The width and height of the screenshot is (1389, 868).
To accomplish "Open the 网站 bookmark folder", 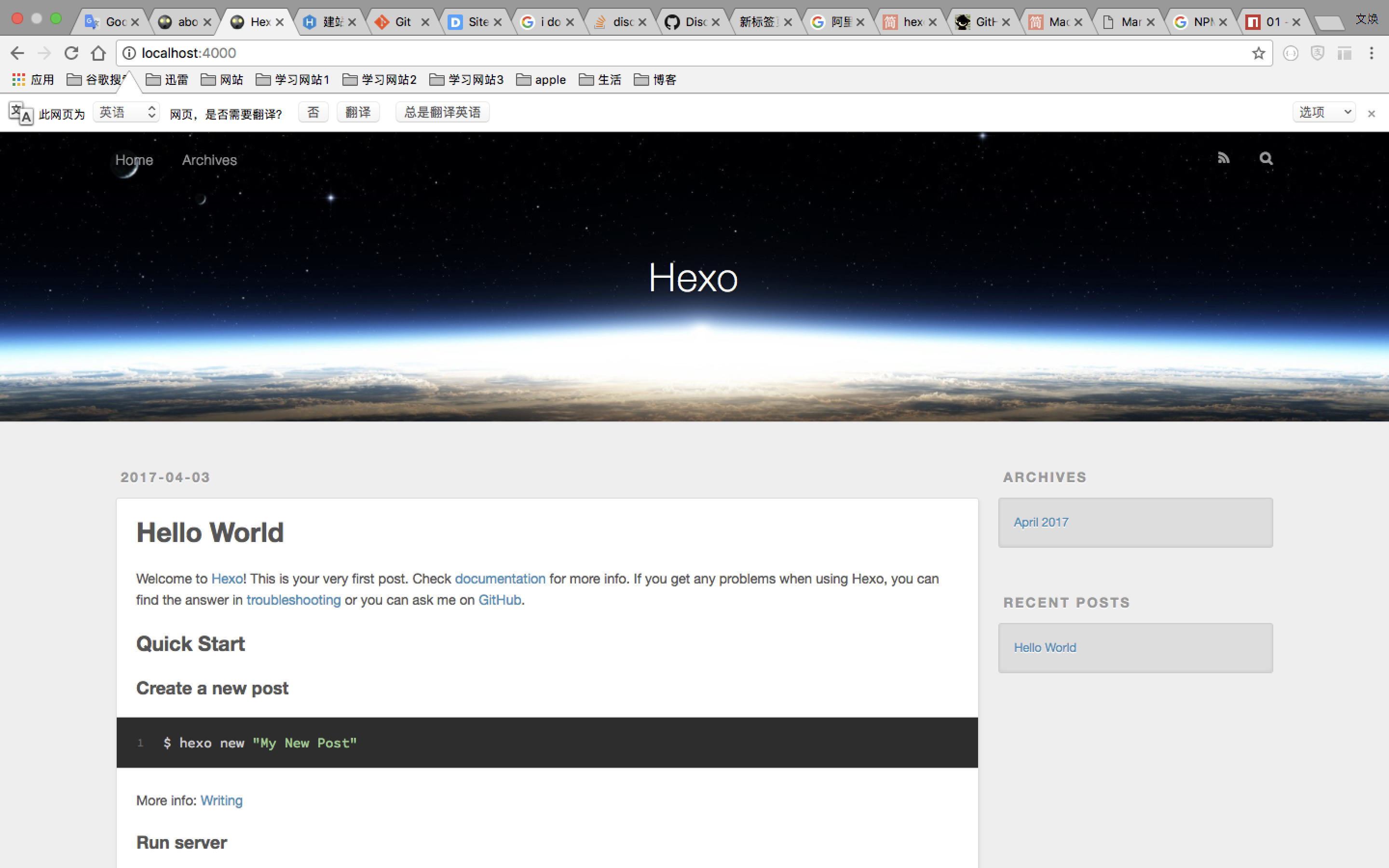I will coord(222,80).
